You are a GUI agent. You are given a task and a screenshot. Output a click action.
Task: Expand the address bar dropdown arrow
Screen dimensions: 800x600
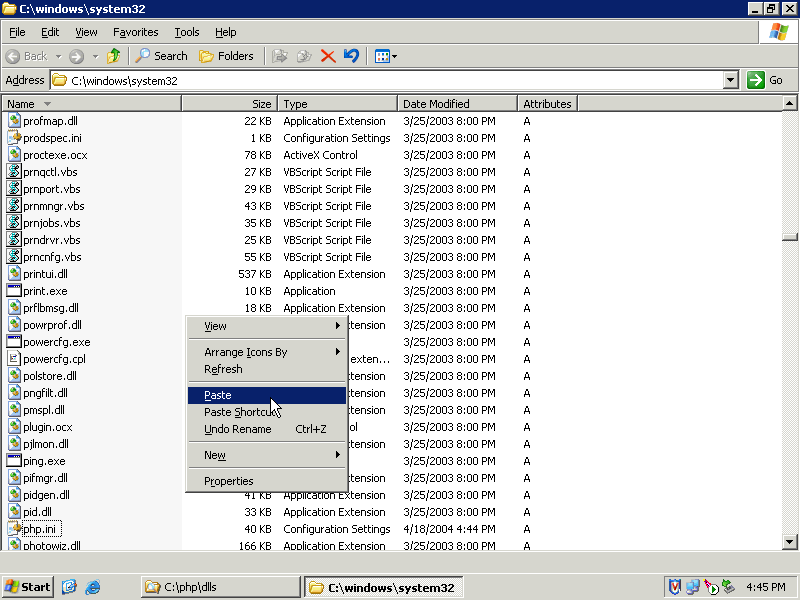(x=730, y=80)
